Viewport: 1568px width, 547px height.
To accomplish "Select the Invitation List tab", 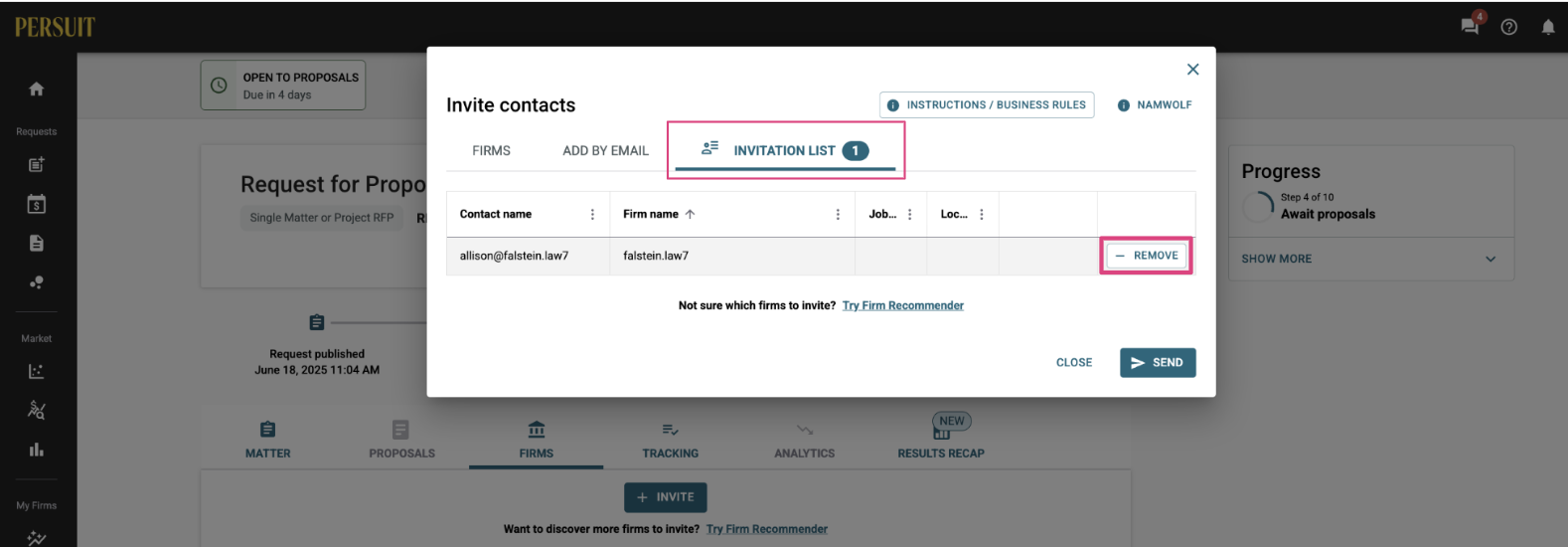I will tap(785, 150).
